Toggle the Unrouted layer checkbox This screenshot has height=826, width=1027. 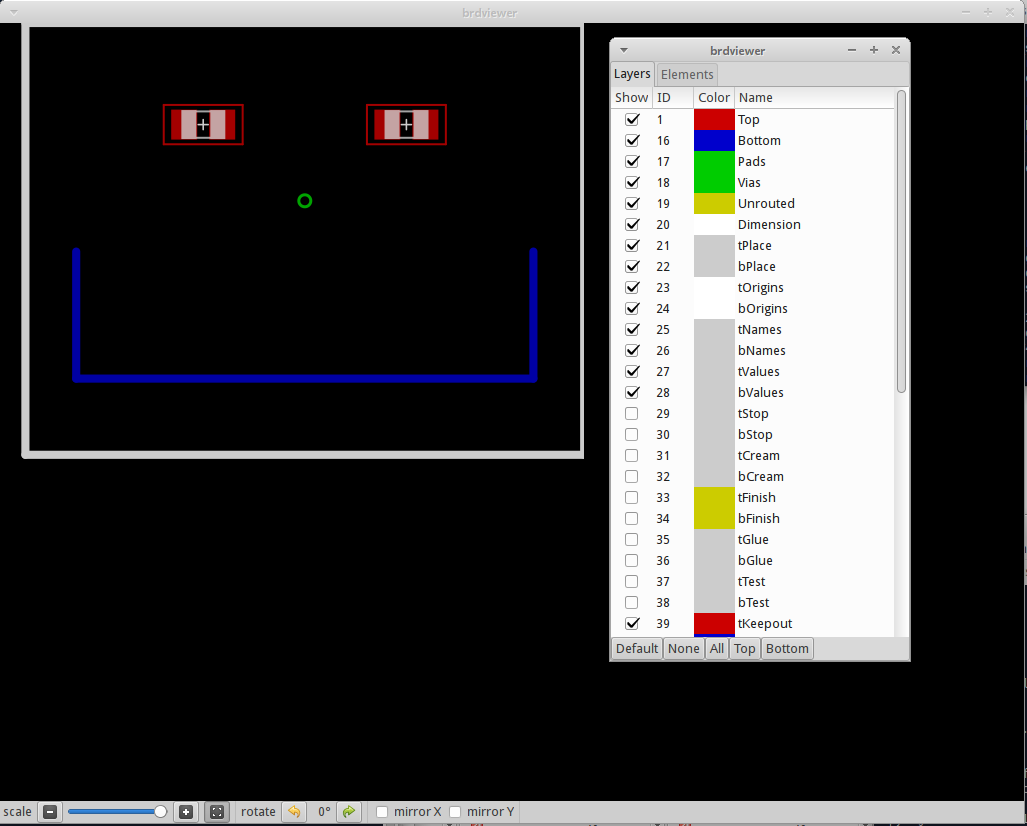point(632,203)
